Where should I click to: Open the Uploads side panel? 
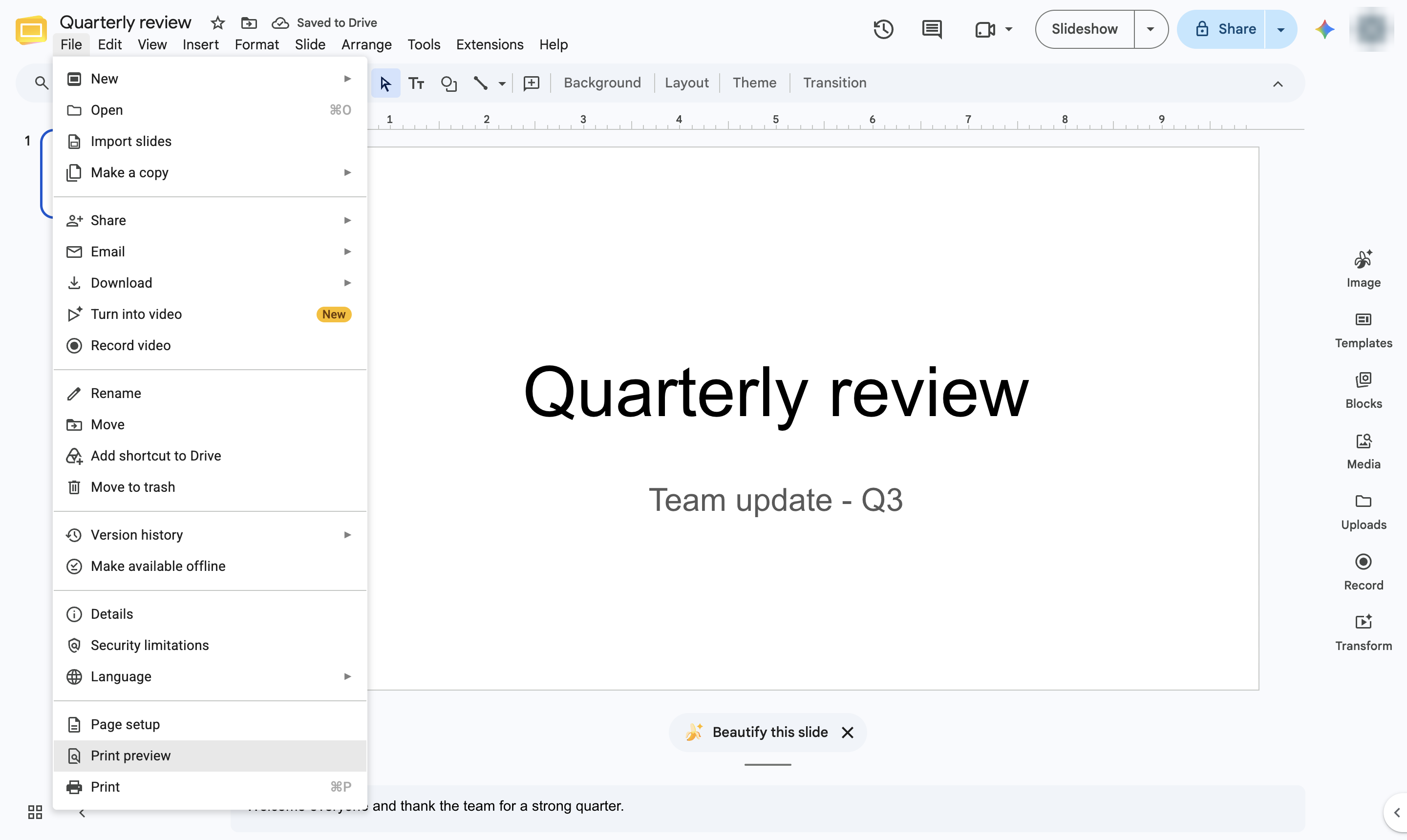coord(1363,512)
